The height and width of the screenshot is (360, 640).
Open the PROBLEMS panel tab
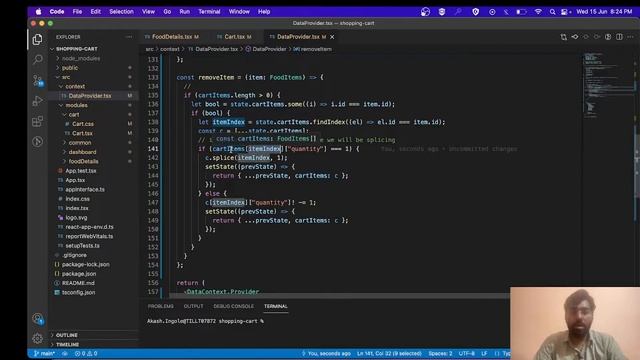click(160, 306)
